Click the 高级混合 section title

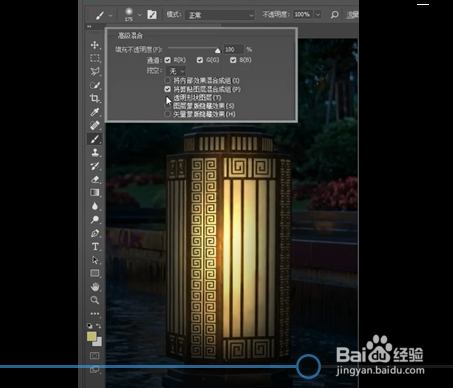coord(130,35)
